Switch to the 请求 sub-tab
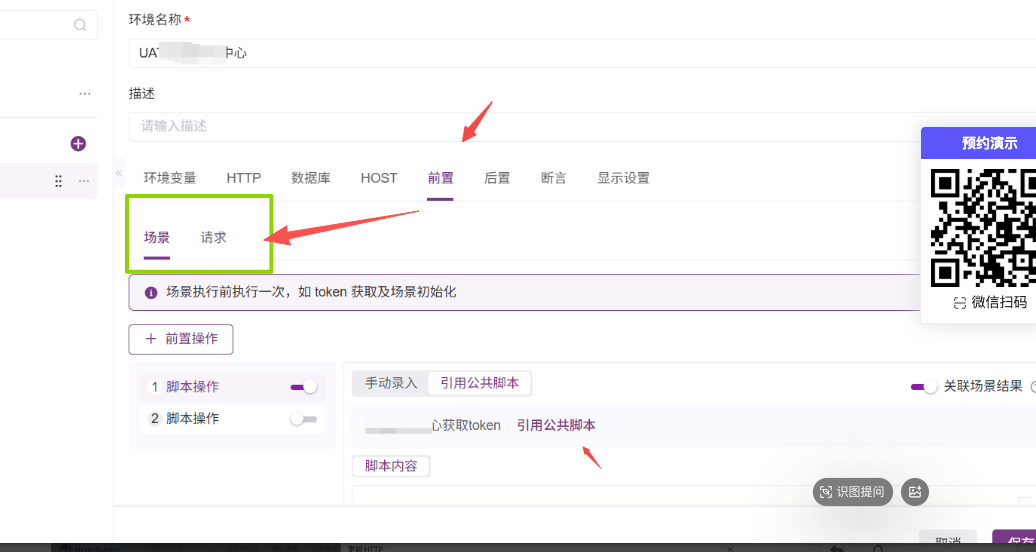The image size is (1036, 552). coord(213,238)
